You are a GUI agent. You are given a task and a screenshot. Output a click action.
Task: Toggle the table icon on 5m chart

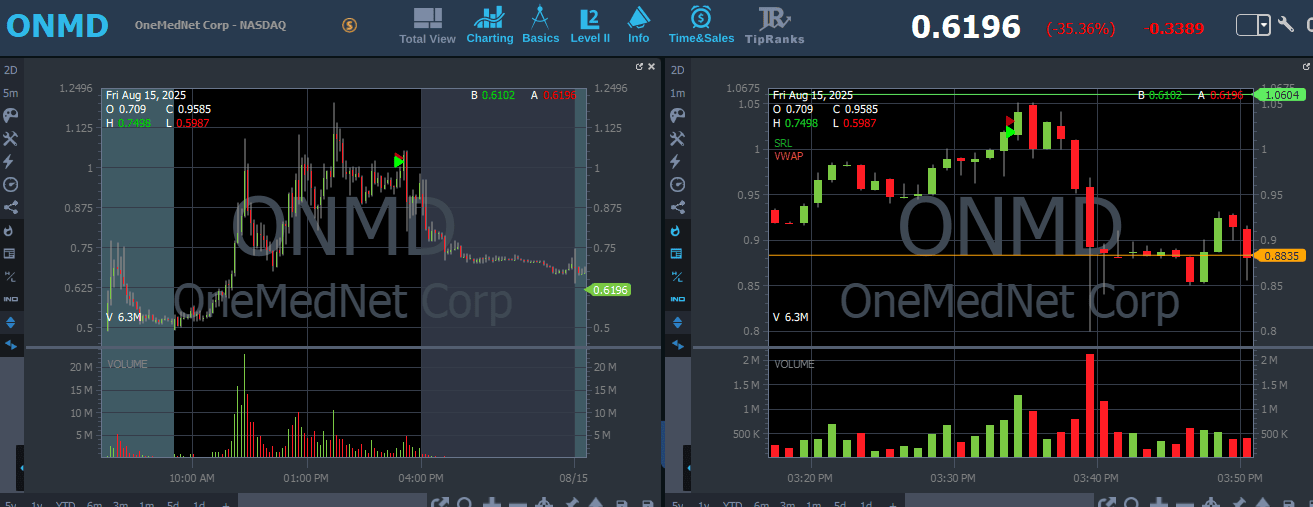(11, 253)
